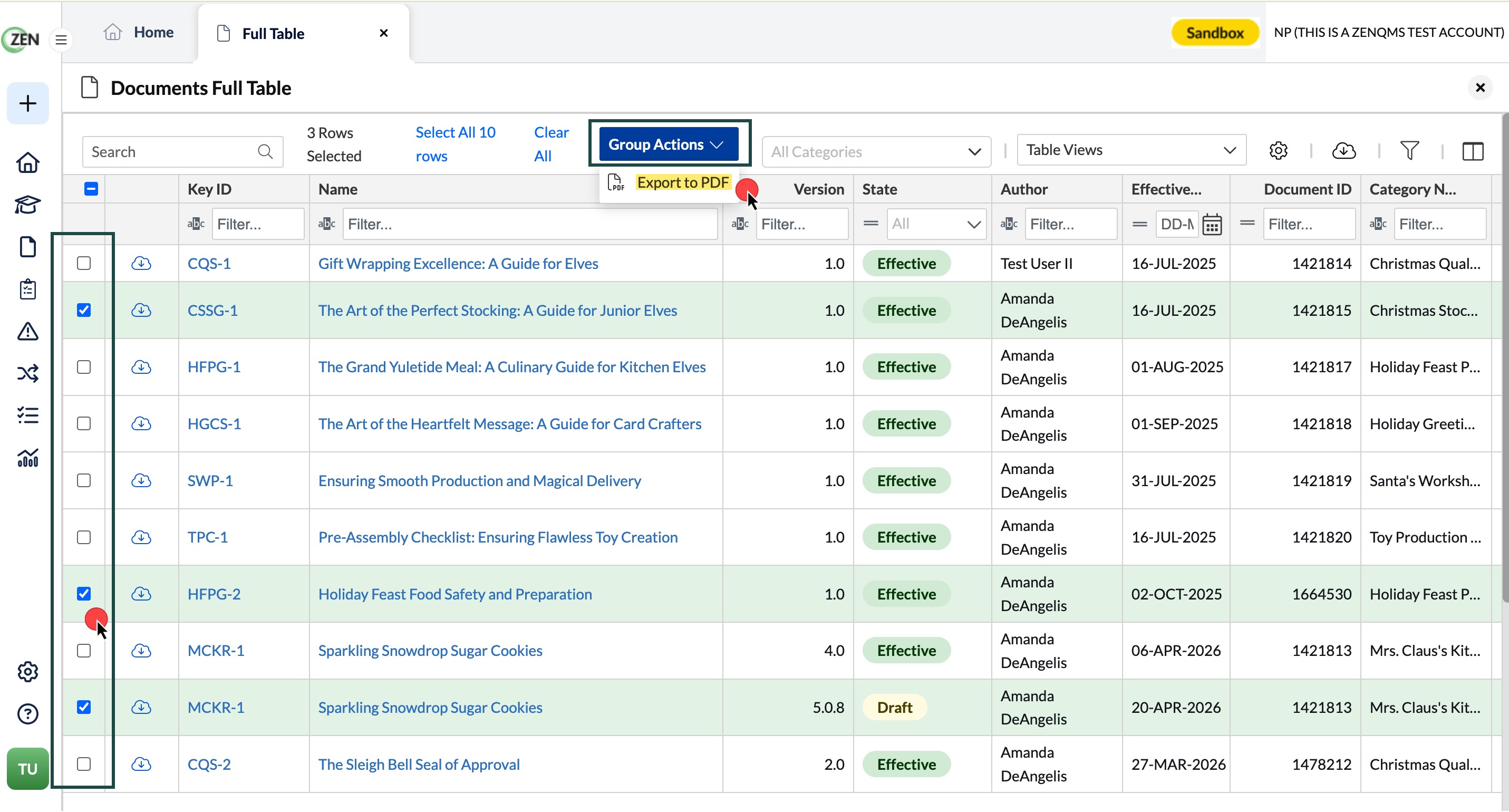The width and height of the screenshot is (1509, 812).
Task: Open the documents page icon in sidebar
Action: 27,247
